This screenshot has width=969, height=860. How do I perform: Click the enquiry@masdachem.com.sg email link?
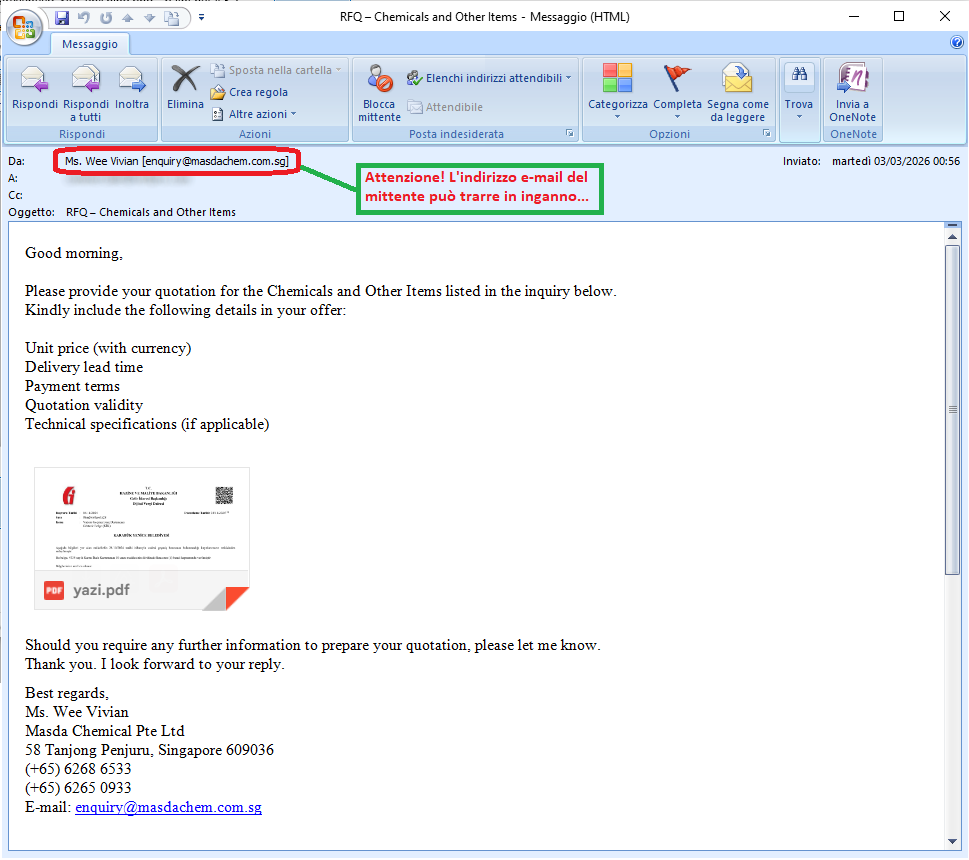coord(168,807)
